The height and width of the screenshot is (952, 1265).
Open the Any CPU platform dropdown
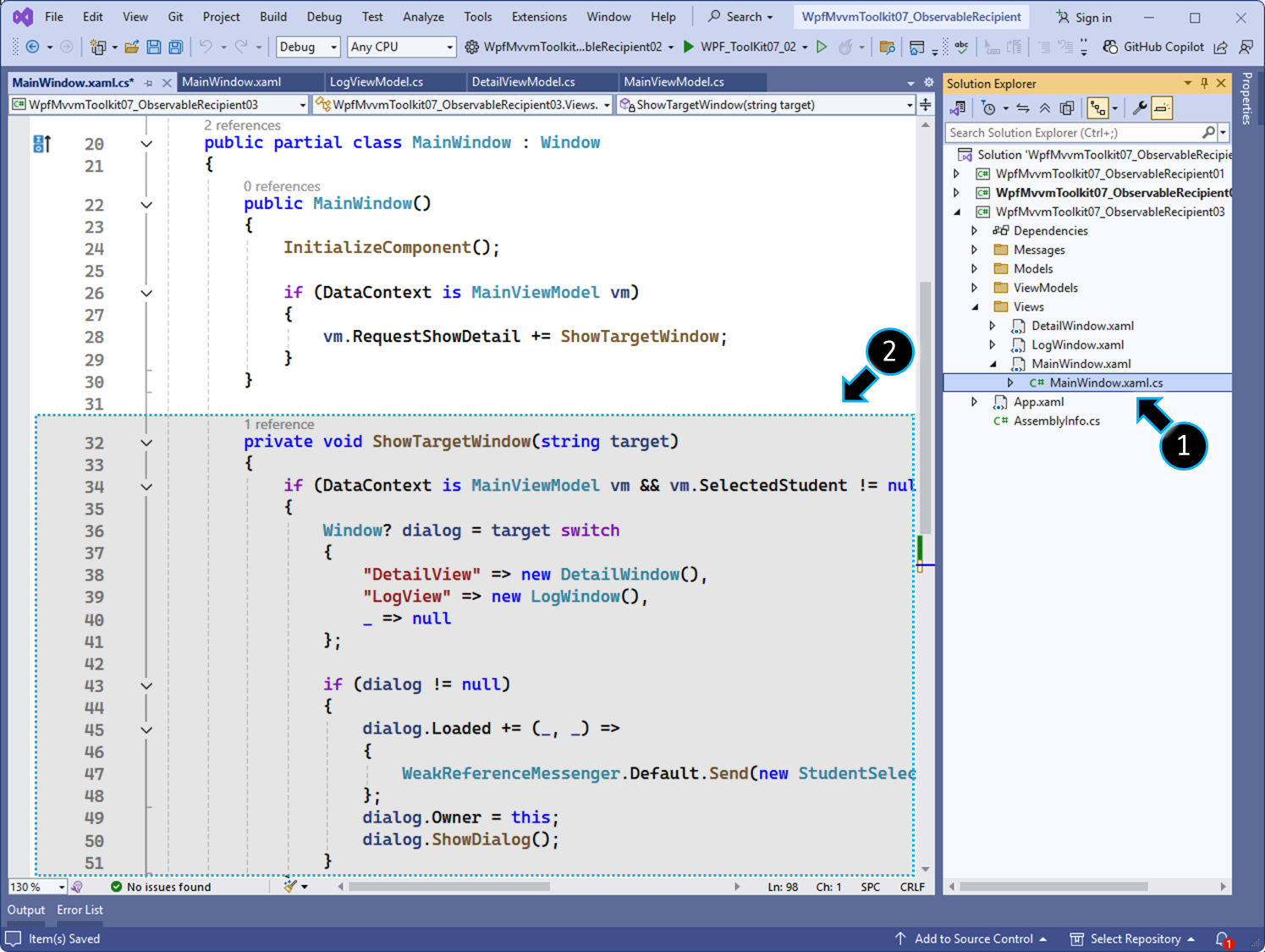402,47
